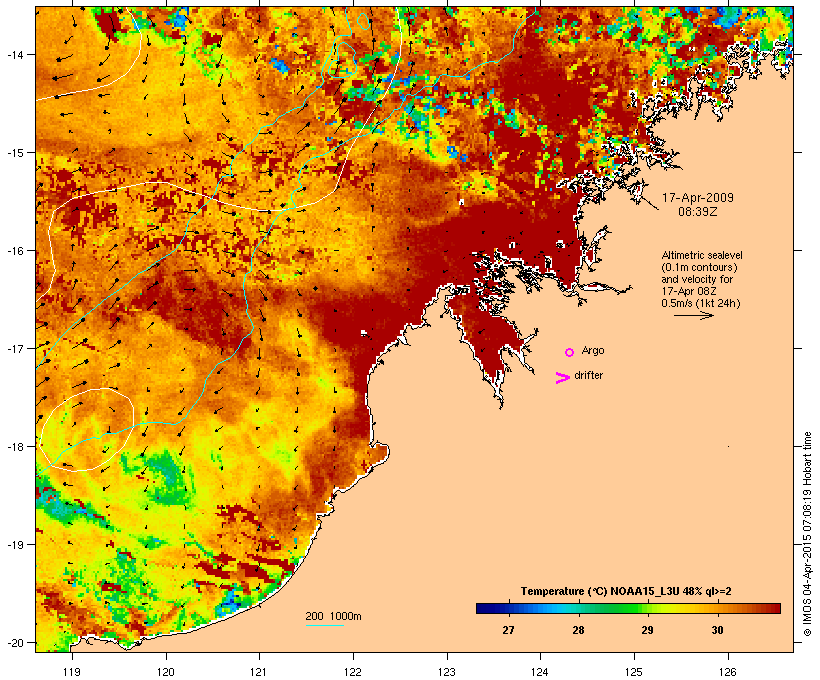Image resolution: width=820 pixels, height=680 pixels.
Task: Click the IMOS copyright Hobart time text
Action: pos(807,534)
